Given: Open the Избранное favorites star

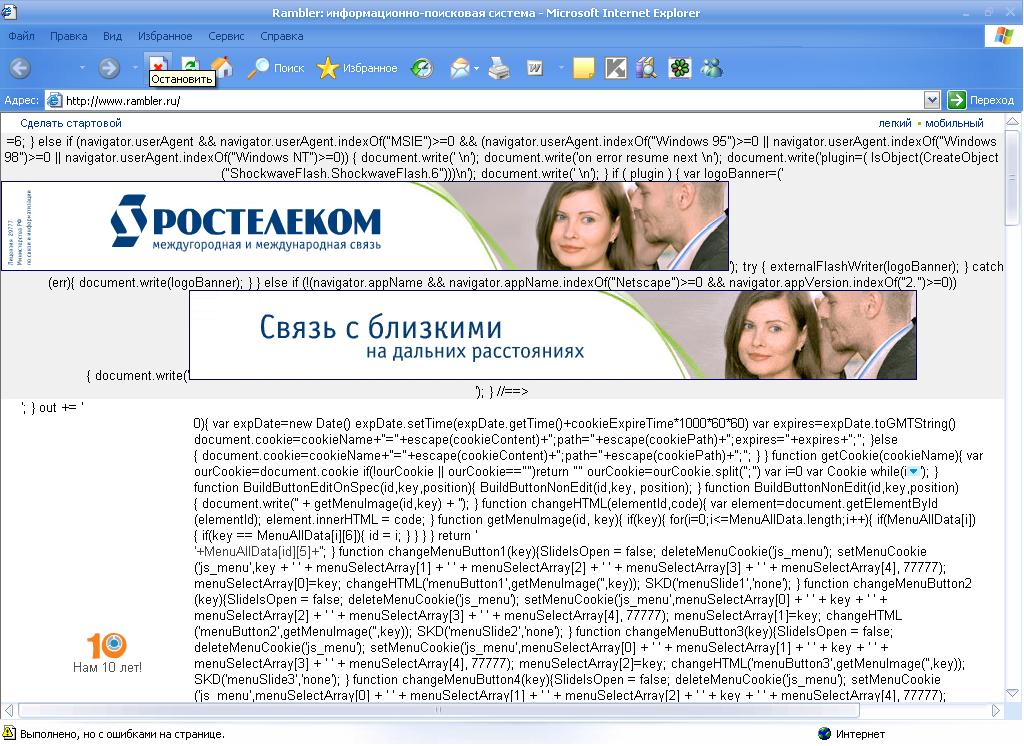Looking at the screenshot, I should [357, 68].
